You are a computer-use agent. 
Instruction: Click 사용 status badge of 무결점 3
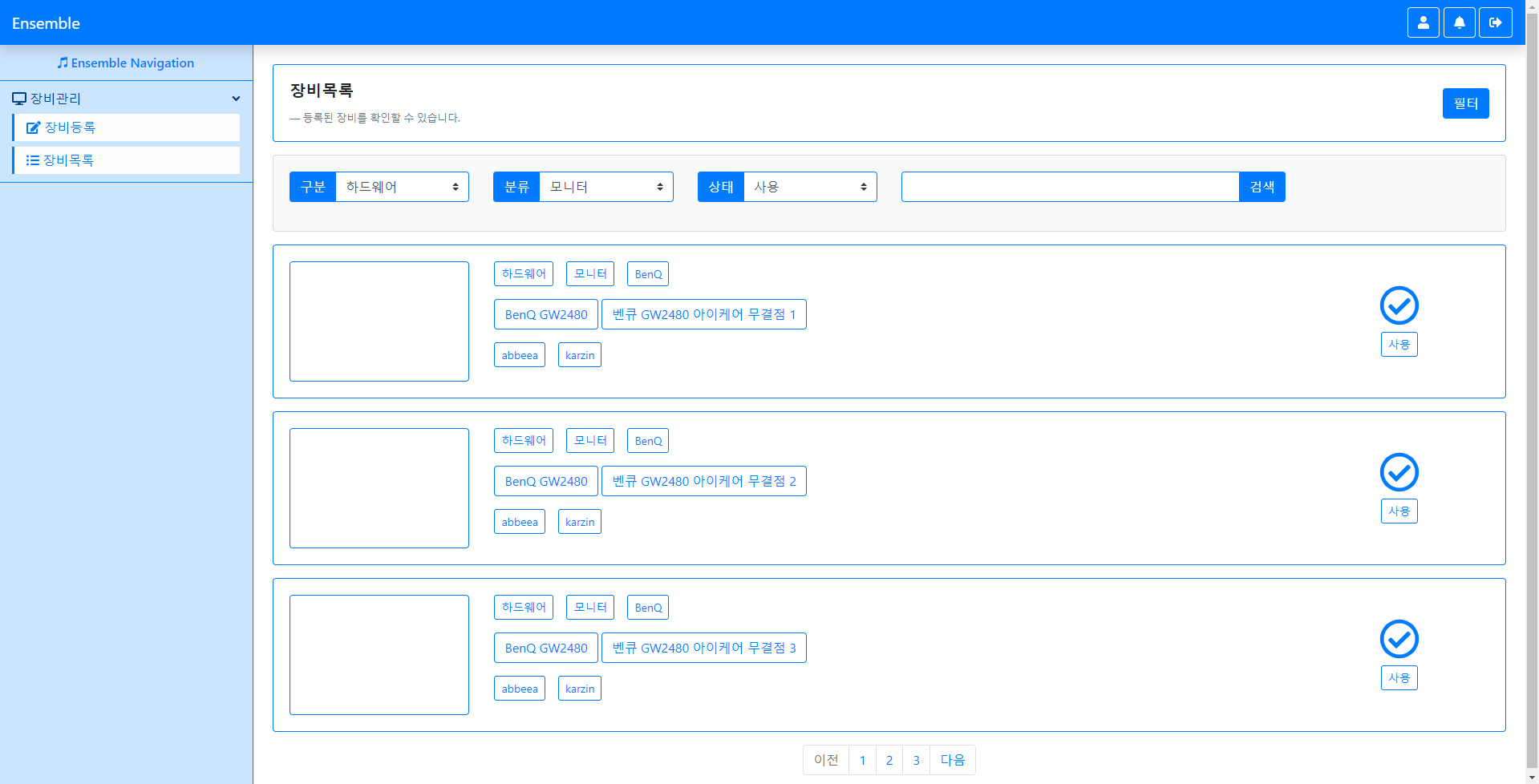pyautogui.click(x=1399, y=677)
